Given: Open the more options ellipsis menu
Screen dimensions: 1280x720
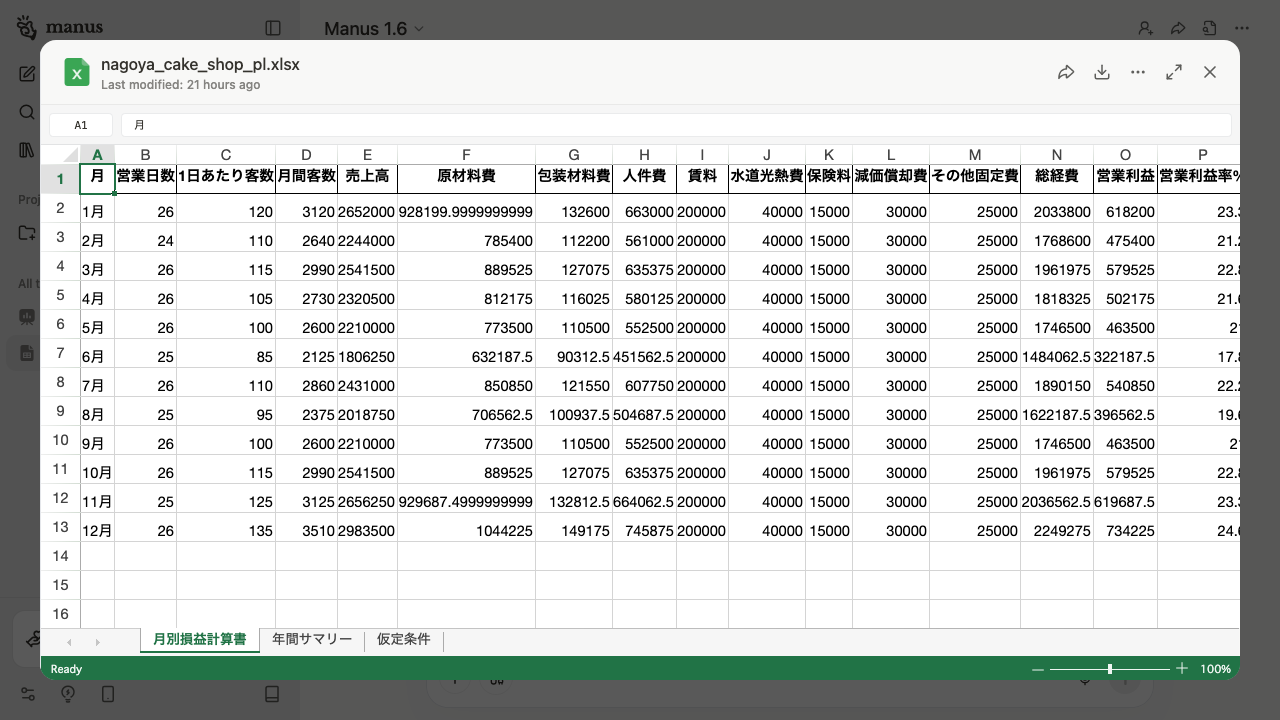Looking at the screenshot, I should 1138,72.
